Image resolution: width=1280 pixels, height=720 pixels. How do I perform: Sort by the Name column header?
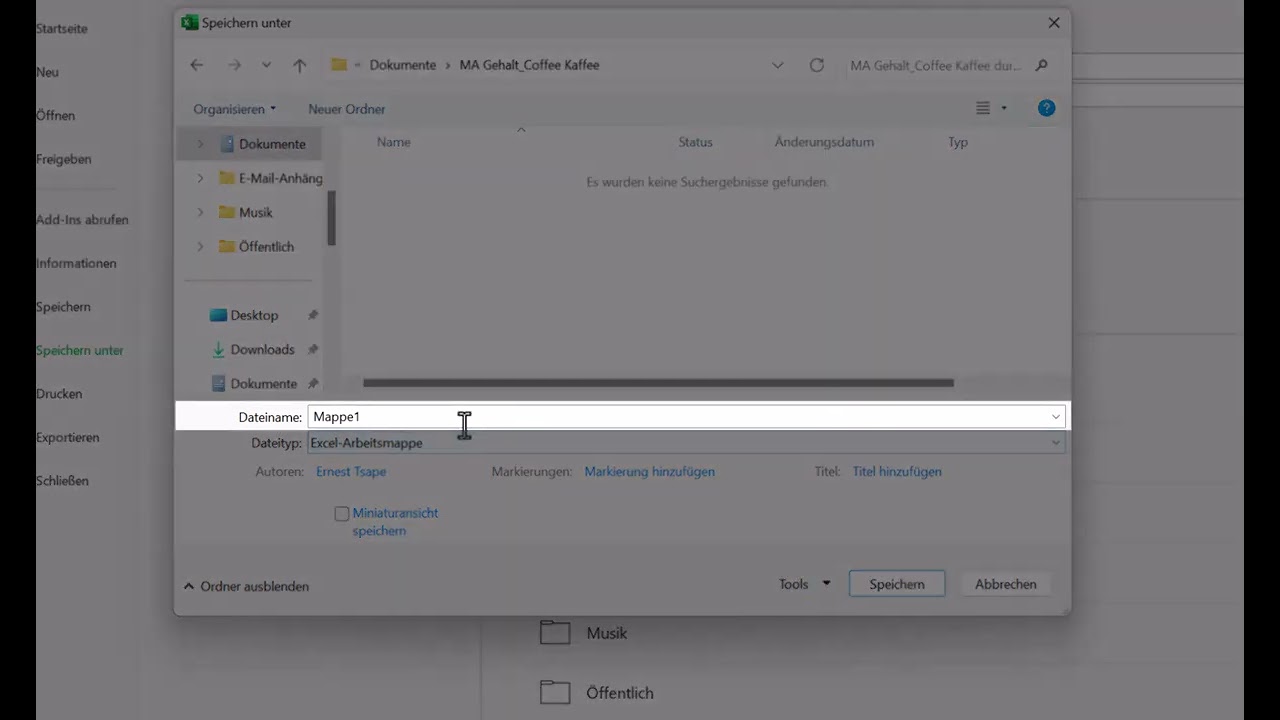pyautogui.click(x=394, y=142)
